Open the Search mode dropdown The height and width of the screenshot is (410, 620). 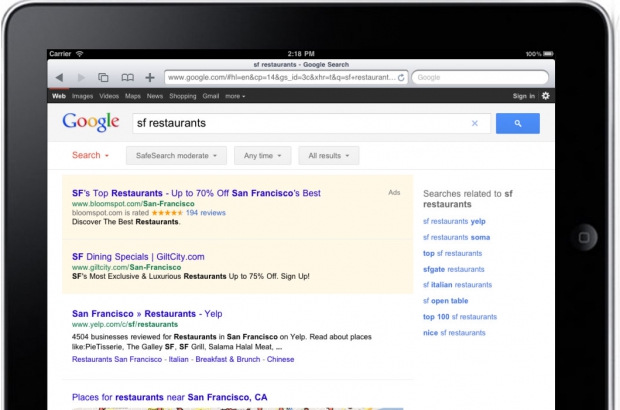(x=90, y=155)
